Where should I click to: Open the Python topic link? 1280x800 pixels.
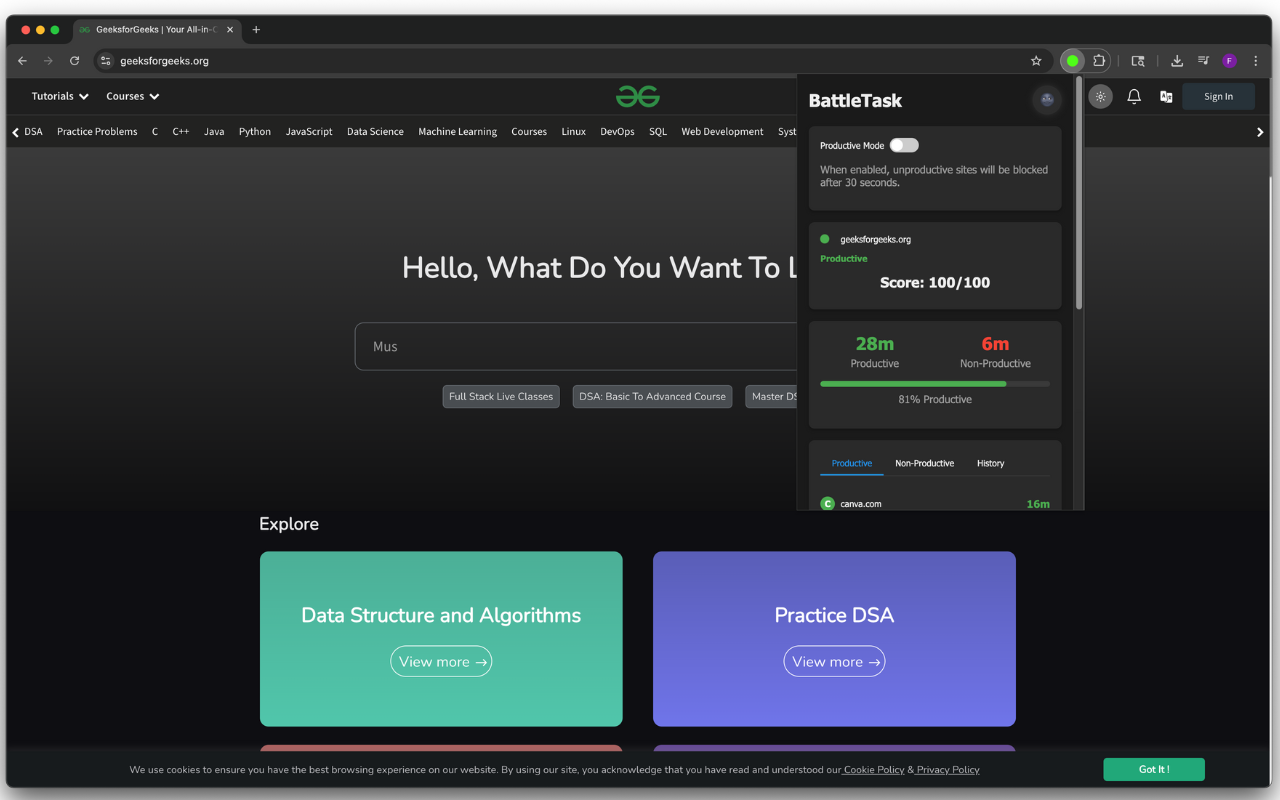tap(255, 132)
